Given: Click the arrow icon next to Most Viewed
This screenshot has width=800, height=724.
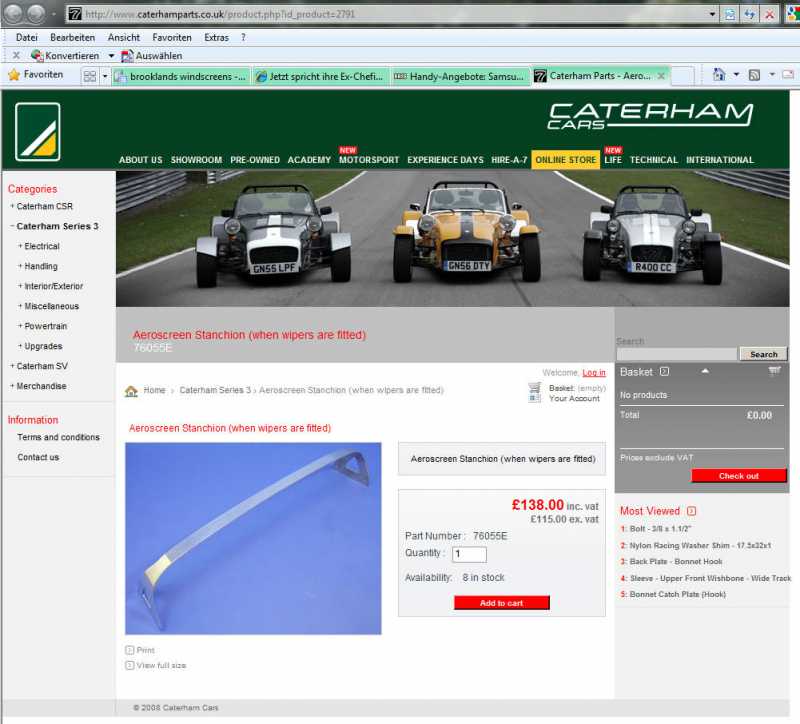Looking at the screenshot, I should tap(692, 511).
